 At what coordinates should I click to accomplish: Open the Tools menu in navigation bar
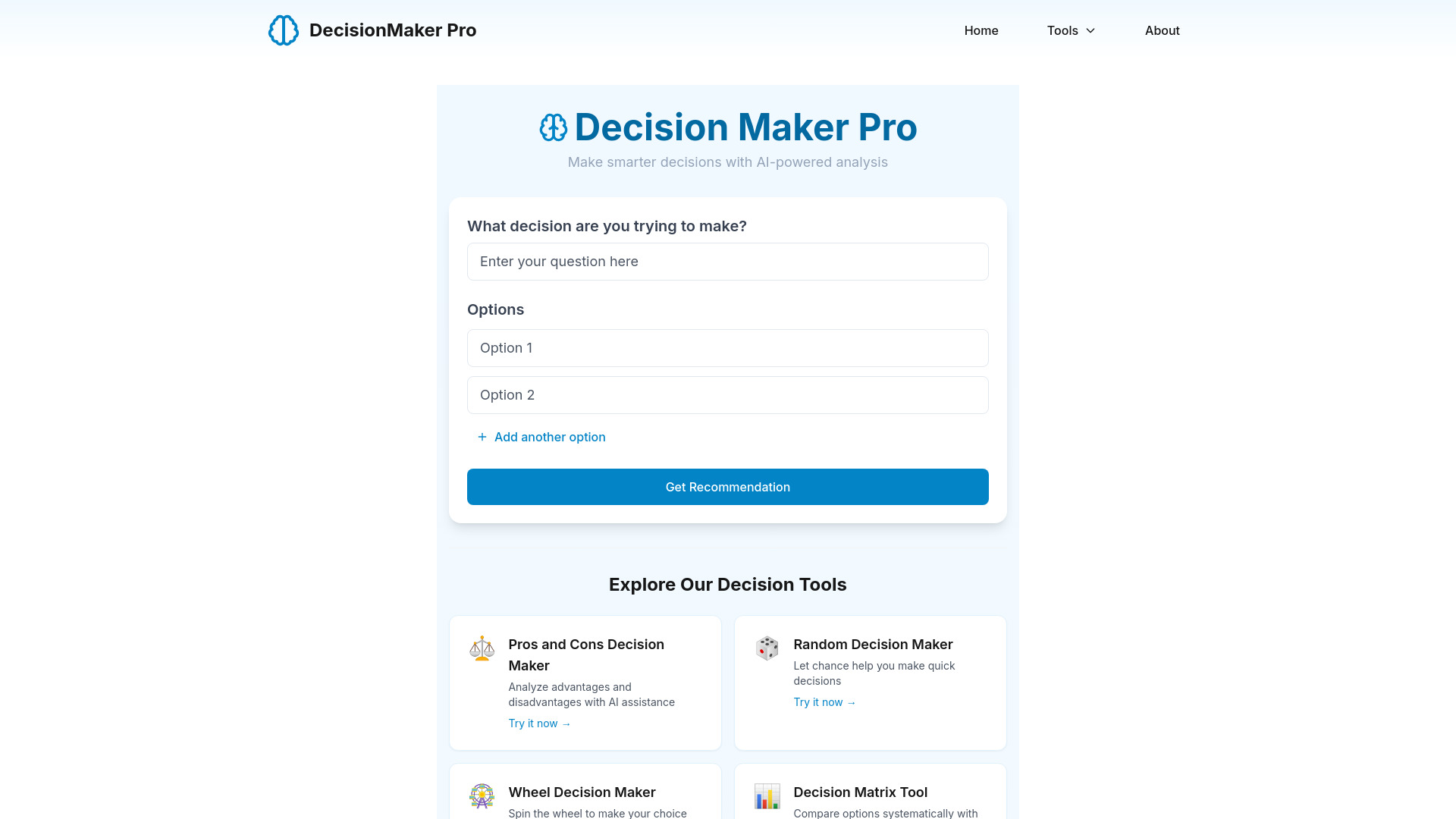point(1071,30)
